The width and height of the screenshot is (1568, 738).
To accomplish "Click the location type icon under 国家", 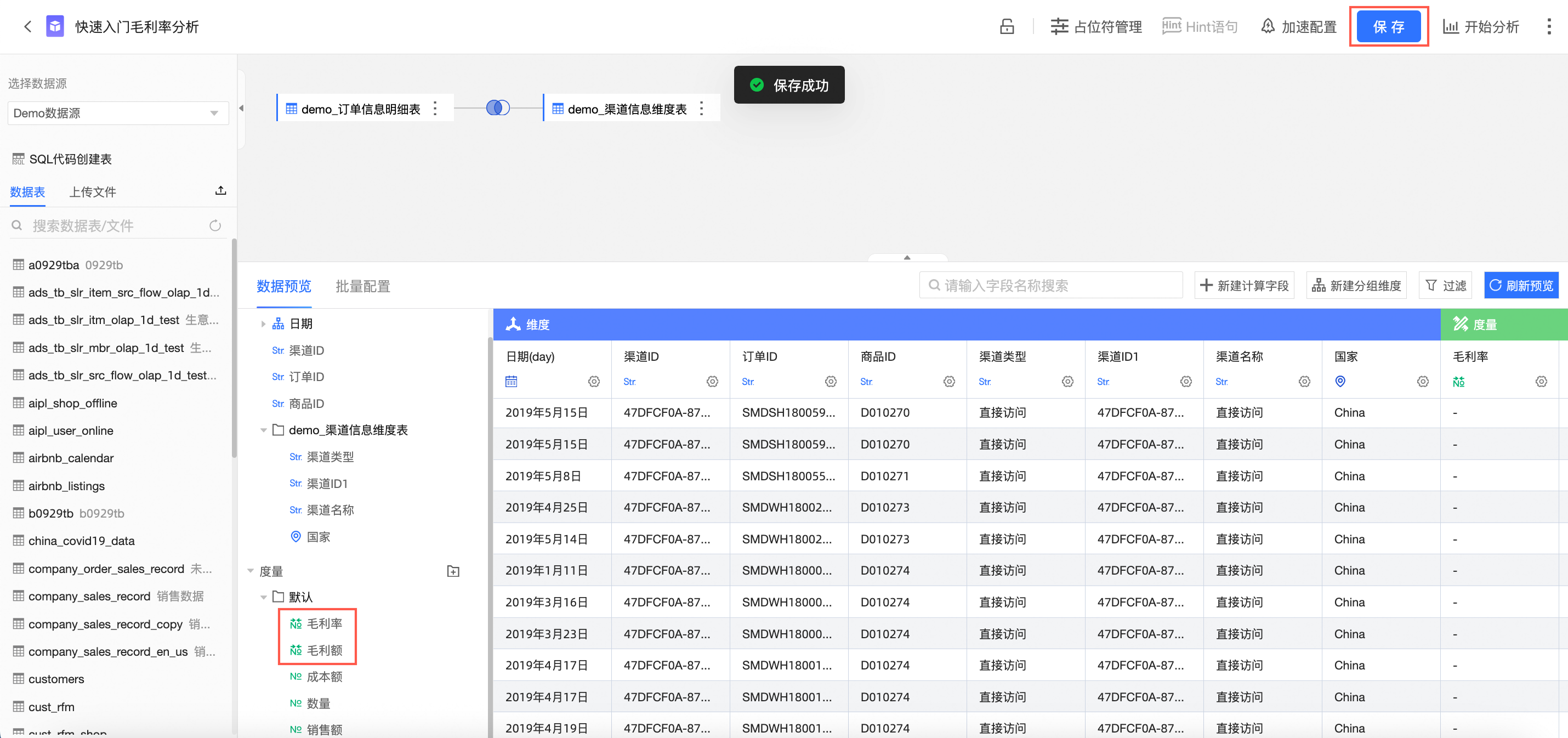I will [1340, 381].
